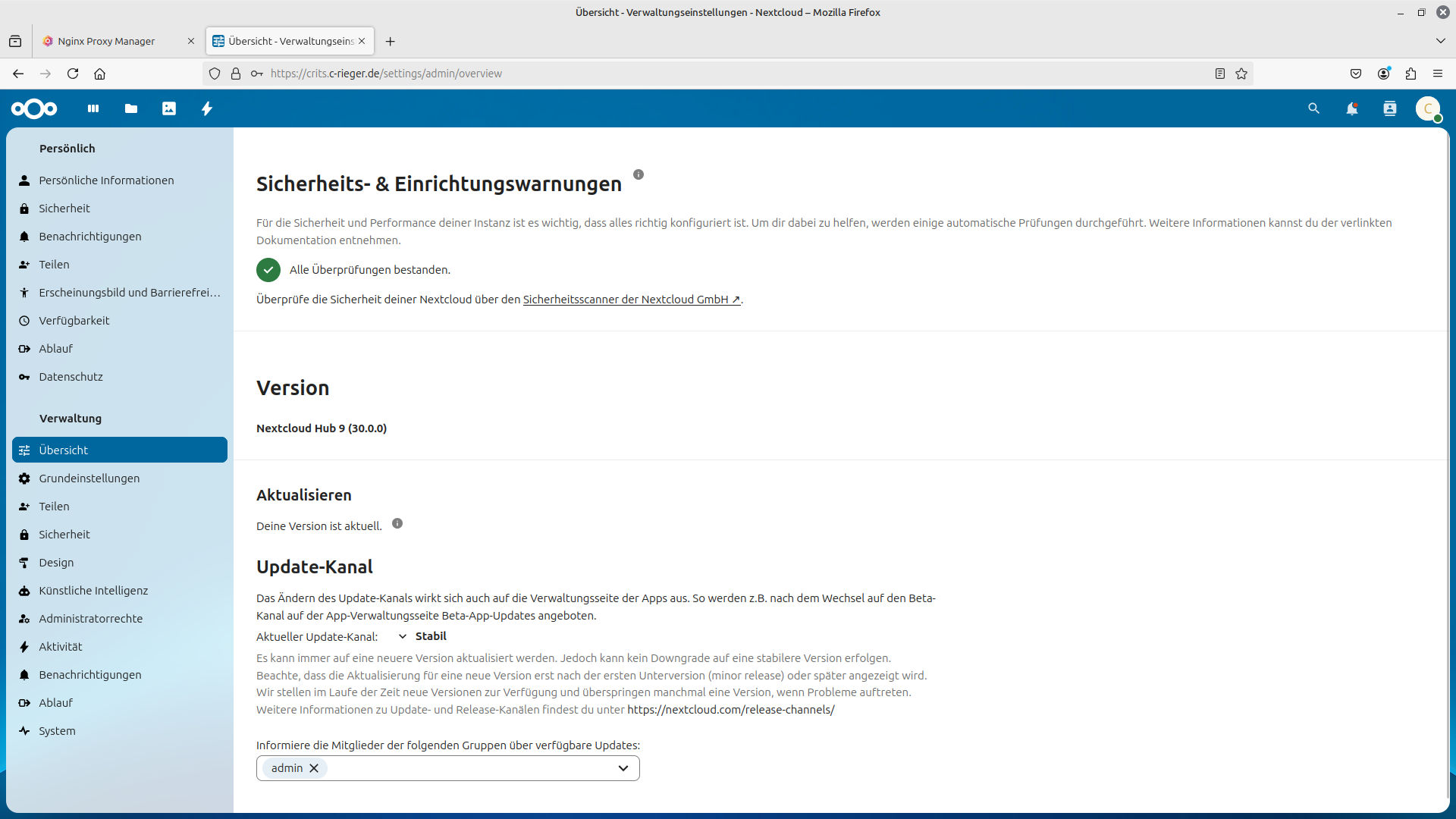
Task: Open the notifications bell in header
Action: tap(1352, 108)
